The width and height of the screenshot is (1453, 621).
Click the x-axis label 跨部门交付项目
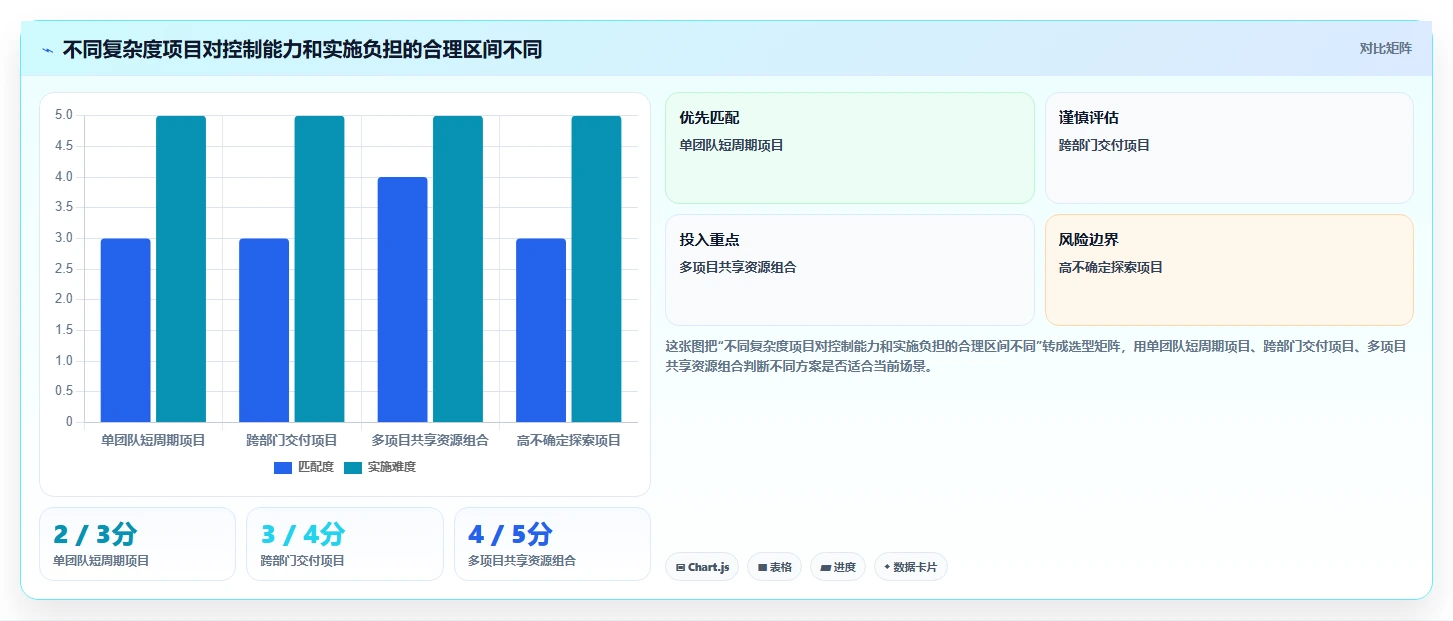coord(292,440)
